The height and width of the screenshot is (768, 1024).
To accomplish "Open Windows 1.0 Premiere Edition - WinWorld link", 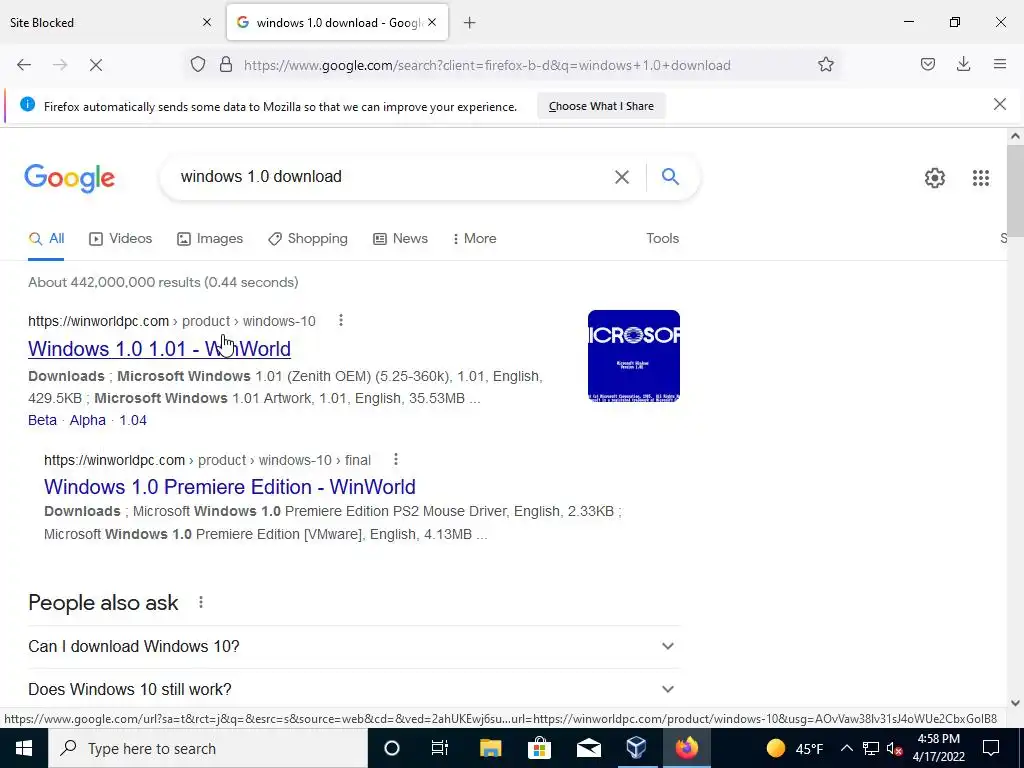I will coord(230,487).
